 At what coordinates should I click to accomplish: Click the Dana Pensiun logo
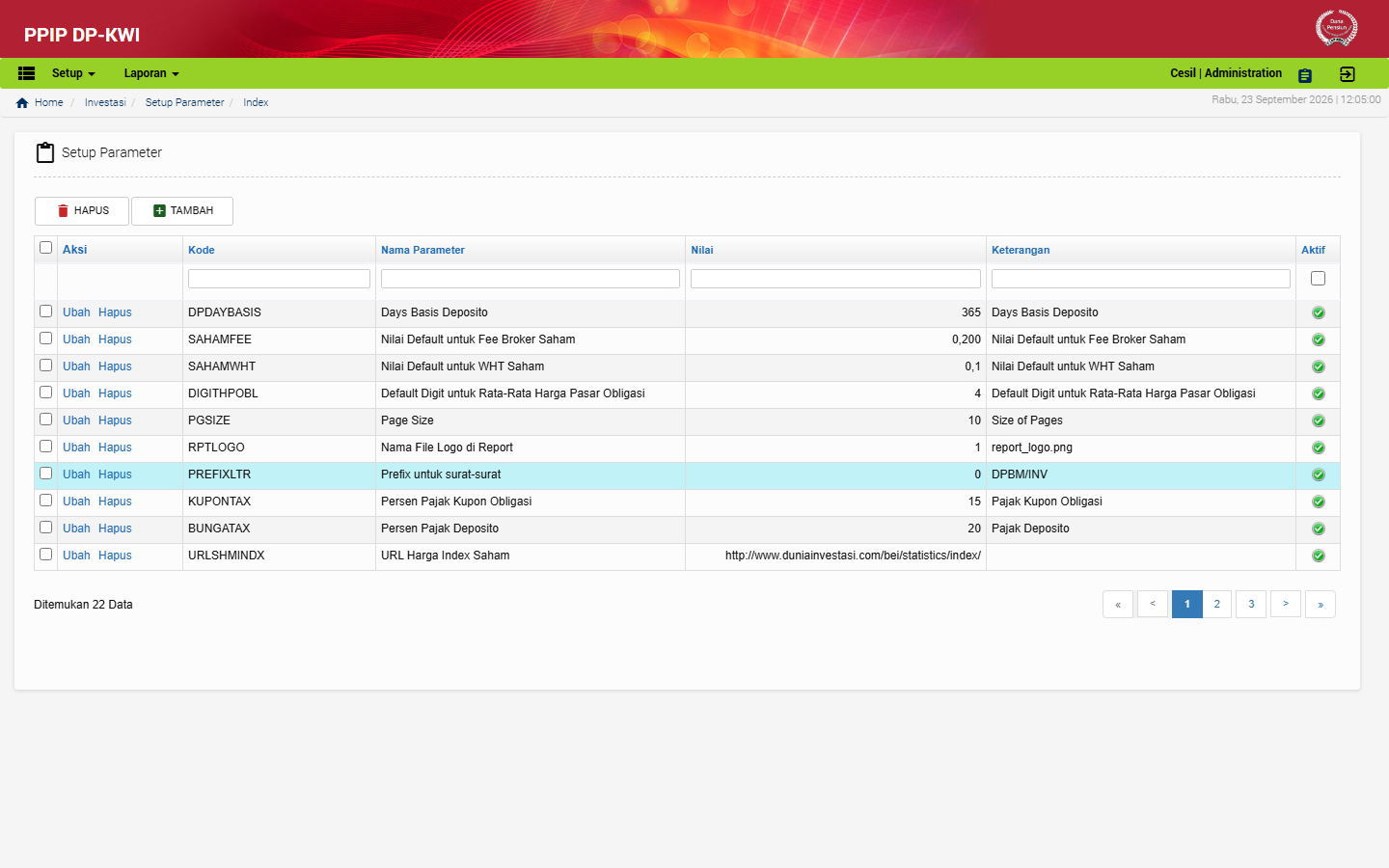pos(1337,27)
